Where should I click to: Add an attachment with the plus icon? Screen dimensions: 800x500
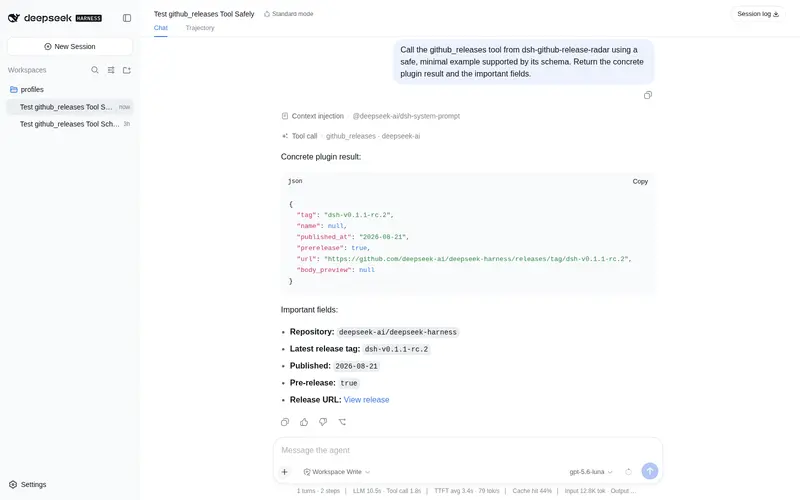[285, 472]
